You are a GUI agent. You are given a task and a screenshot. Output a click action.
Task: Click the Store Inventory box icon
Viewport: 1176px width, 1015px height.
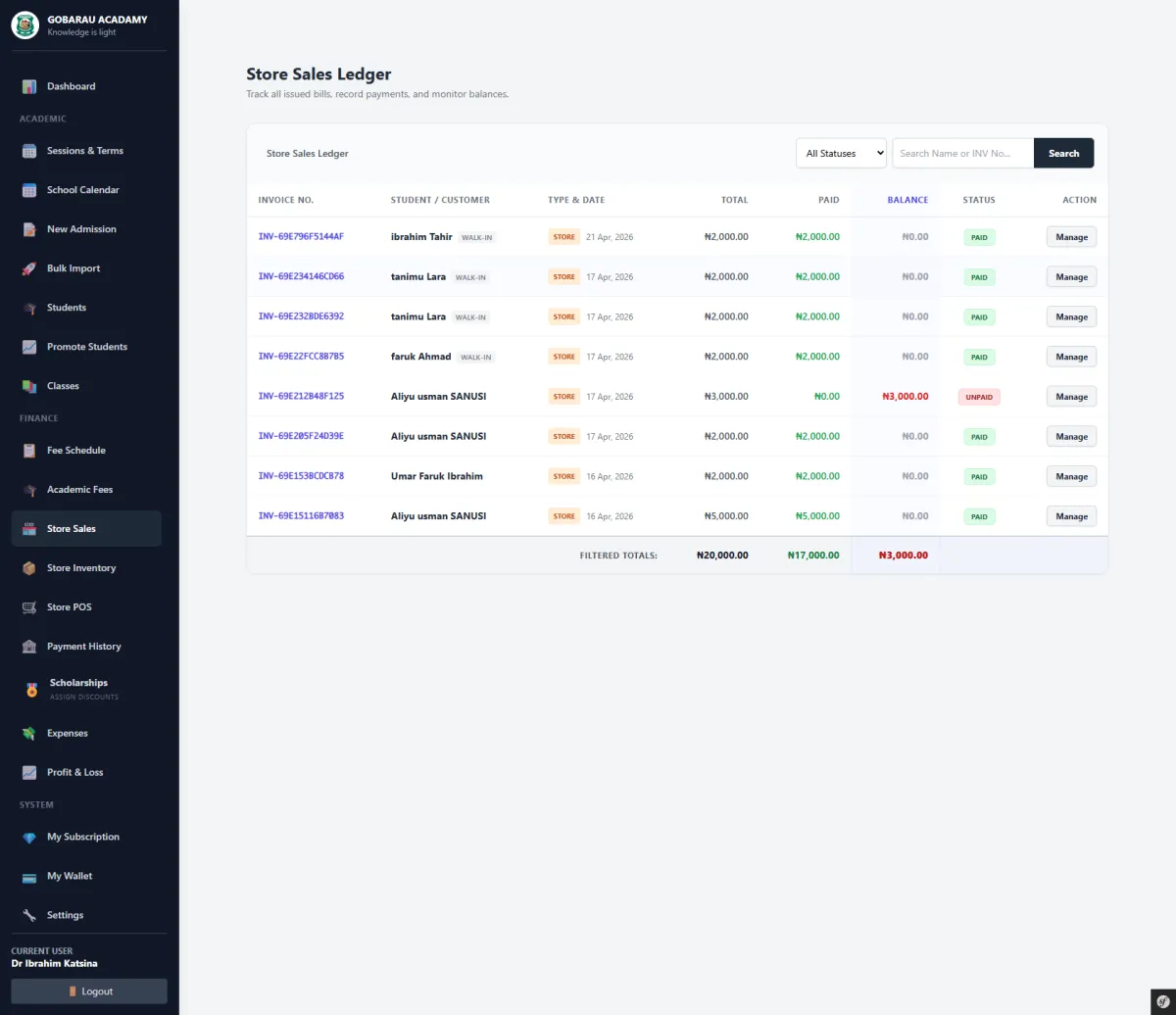tap(29, 568)
